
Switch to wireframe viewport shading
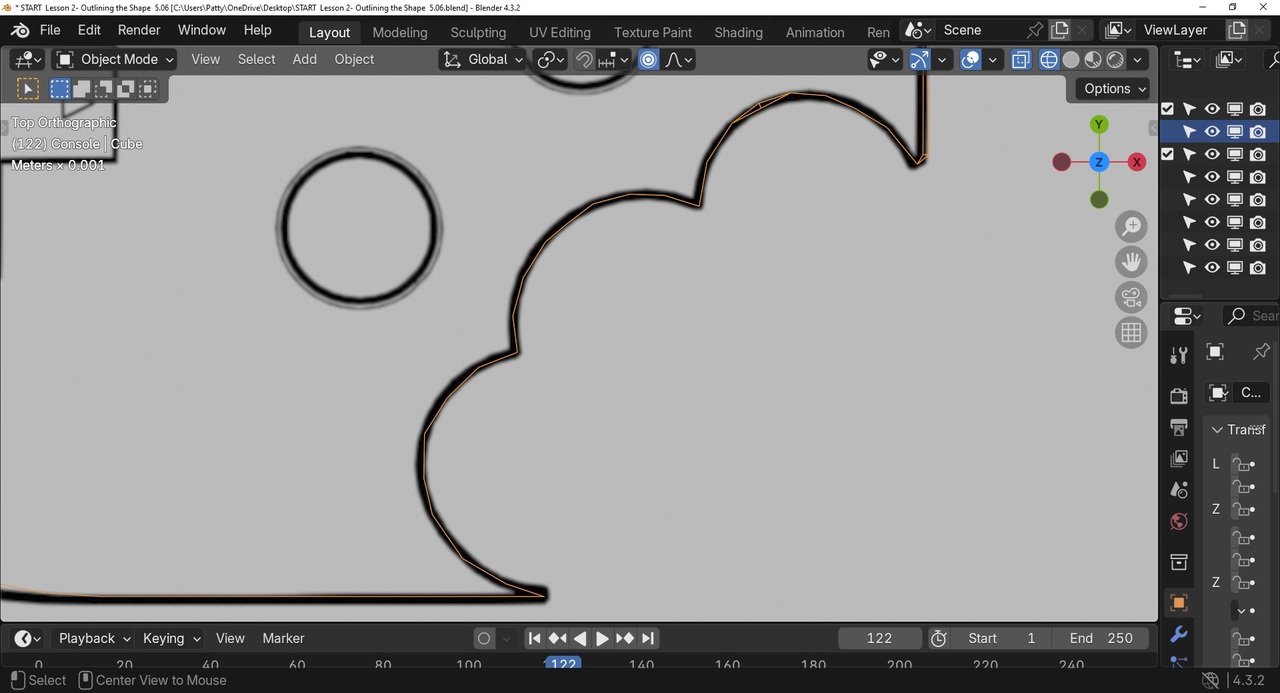coord(1048,60)
